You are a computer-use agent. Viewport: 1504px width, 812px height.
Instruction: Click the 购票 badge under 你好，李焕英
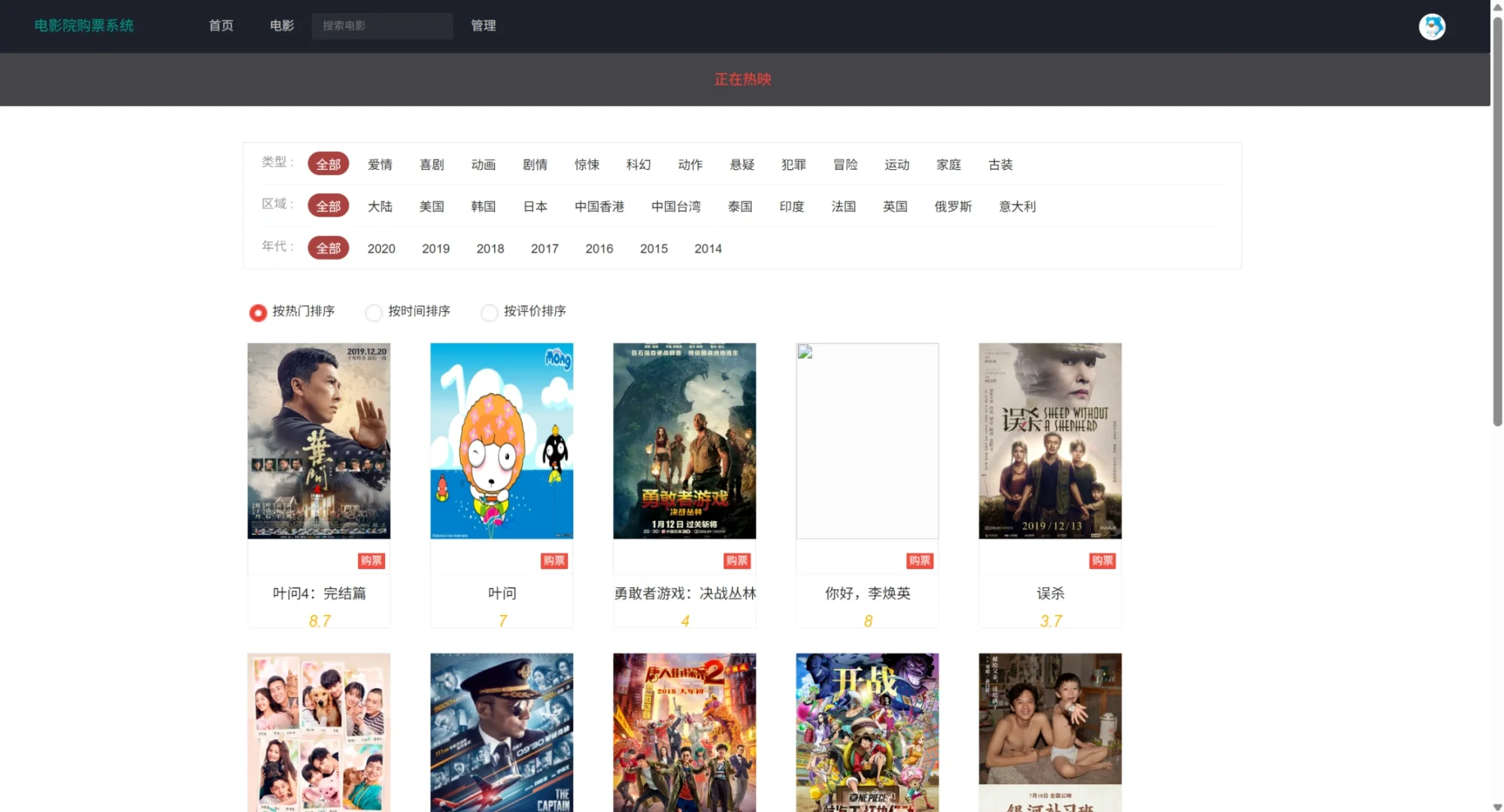coord(919,561)
